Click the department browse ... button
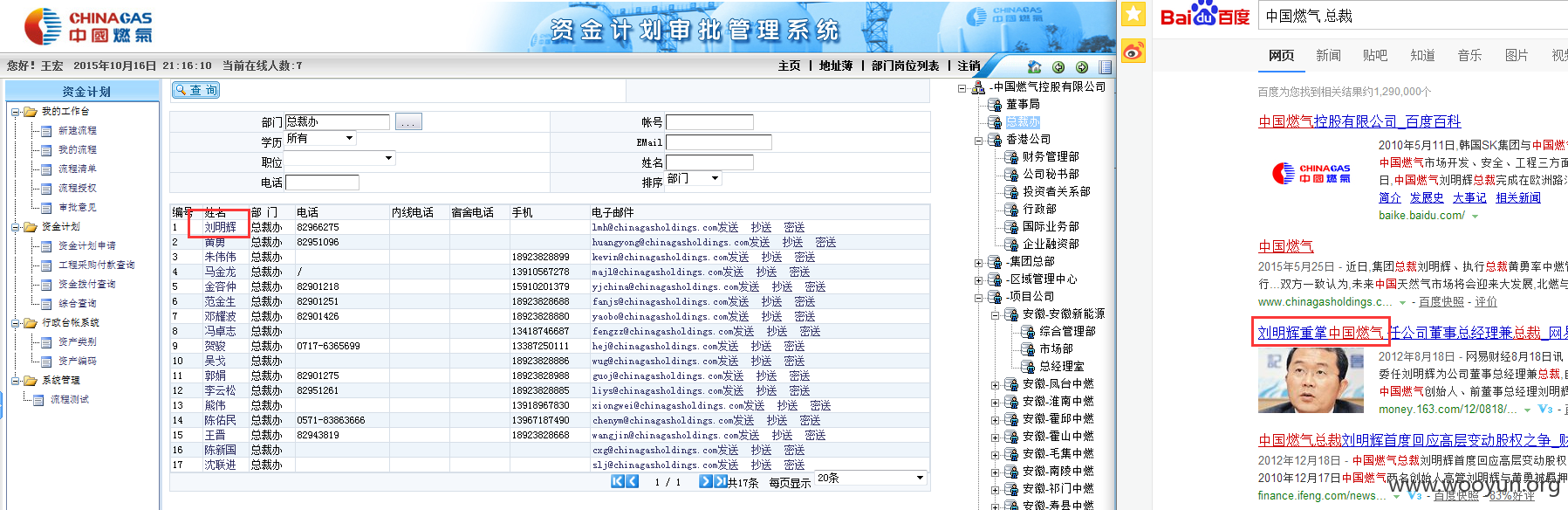The height and width of the screenshot is (510, 1568). pos(408,121)
